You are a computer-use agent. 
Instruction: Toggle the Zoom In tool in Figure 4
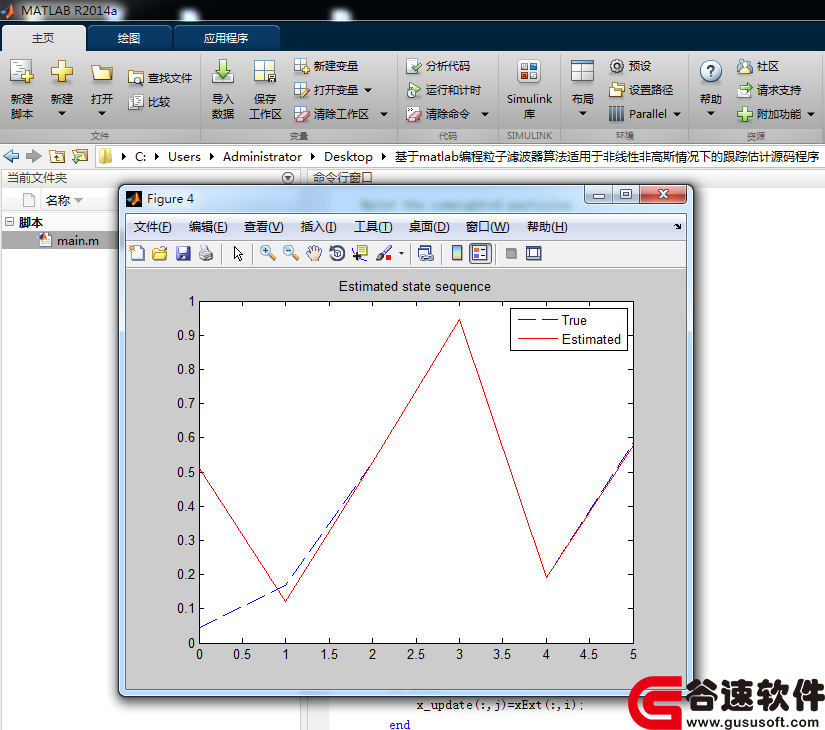coord(268,253)
